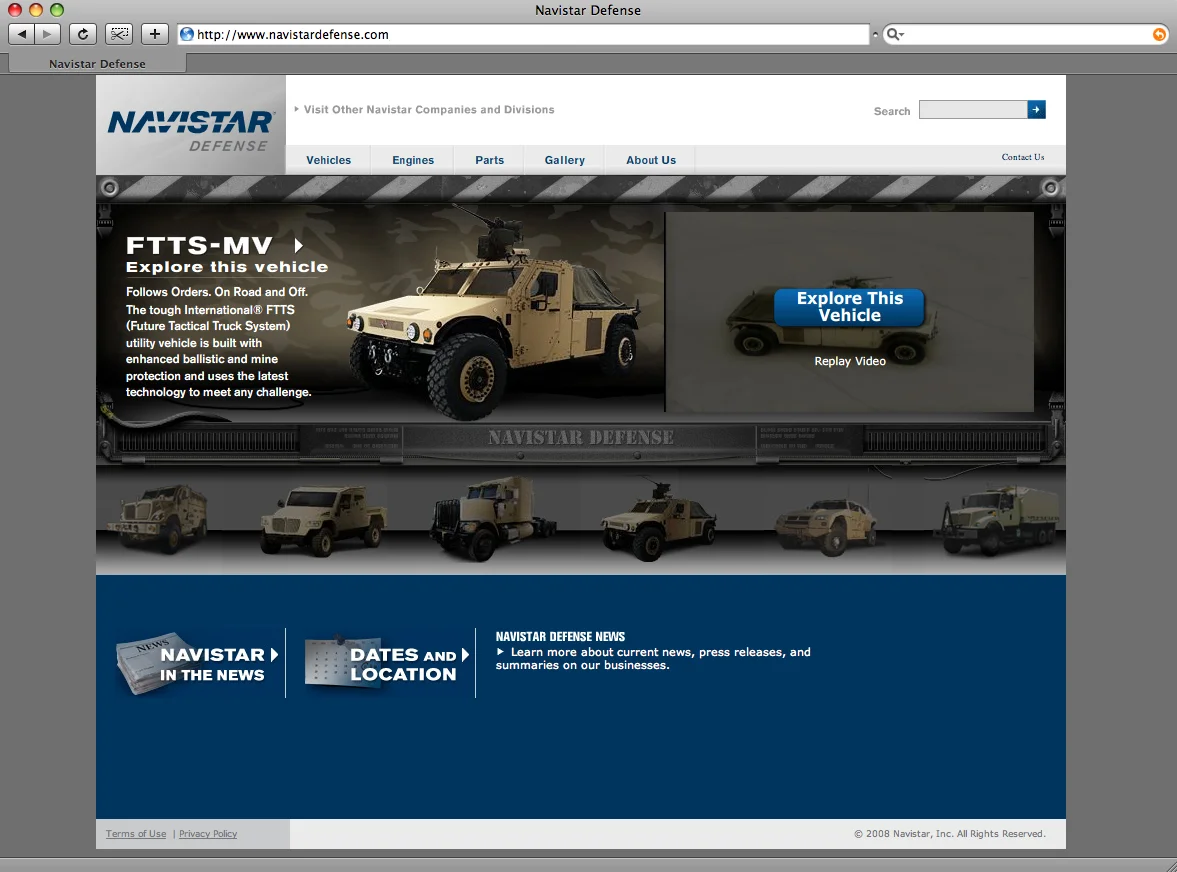Click the NAVISTAR DEFENSE NEWS heading

[560, 636]
